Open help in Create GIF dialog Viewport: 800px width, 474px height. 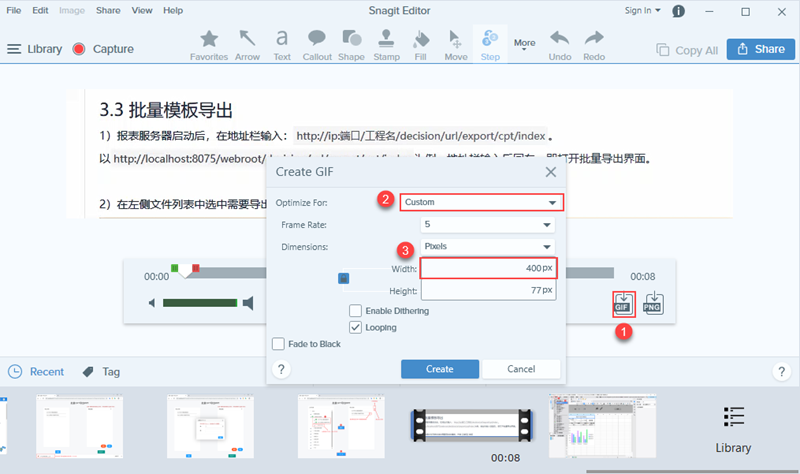click(281, 369)
